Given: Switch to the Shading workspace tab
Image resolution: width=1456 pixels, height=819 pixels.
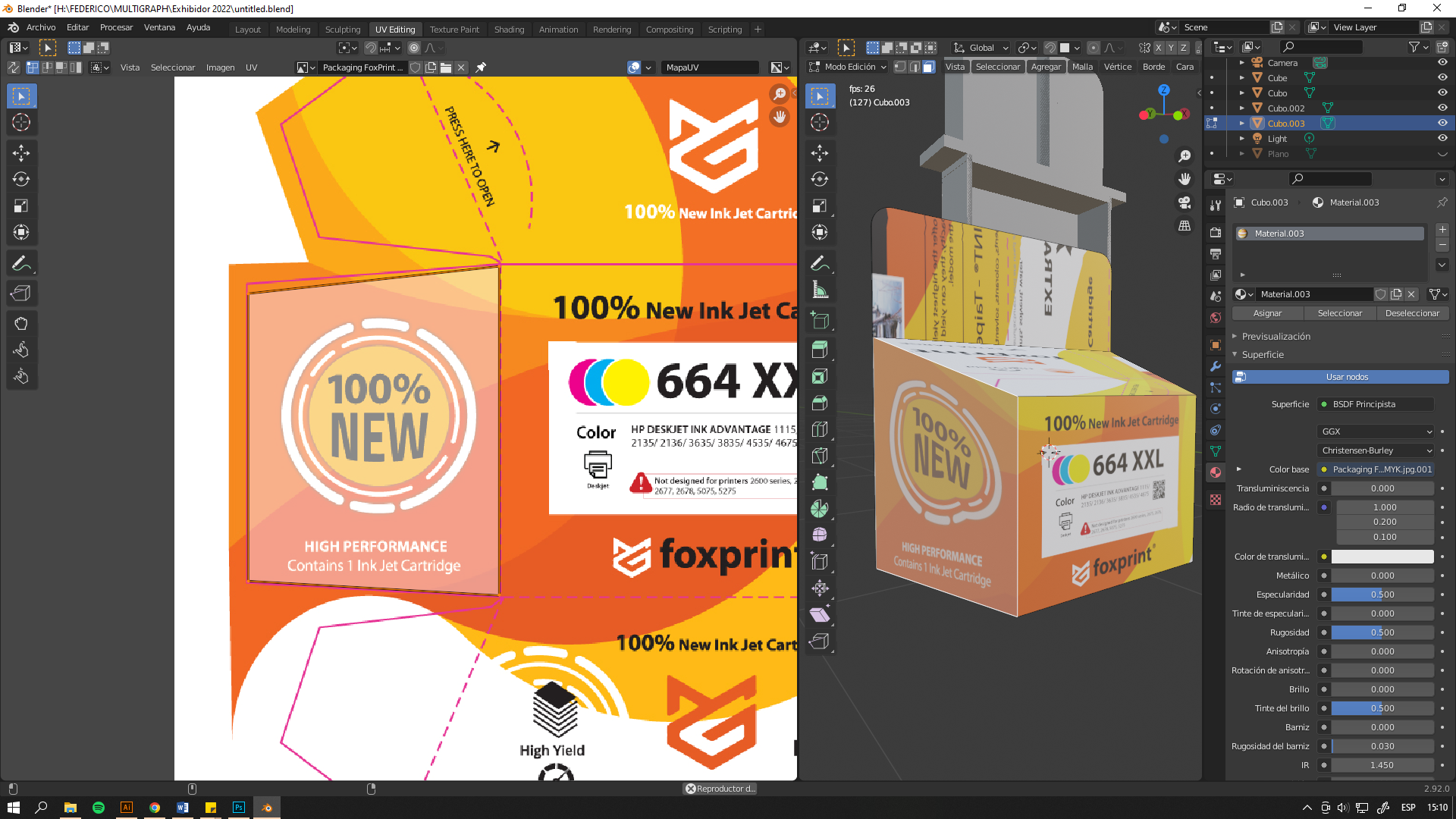Looking at the screenshot, I should point(509,30).
